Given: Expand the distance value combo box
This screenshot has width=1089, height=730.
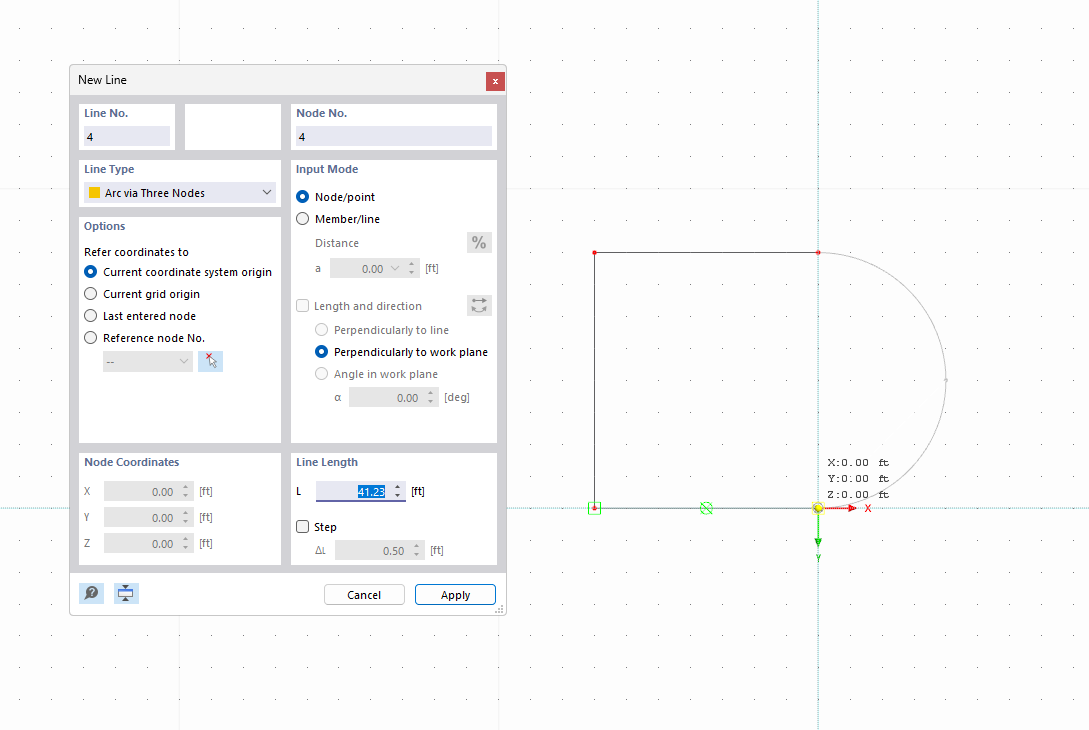Looking at the screenshot, I should (397, 268).
